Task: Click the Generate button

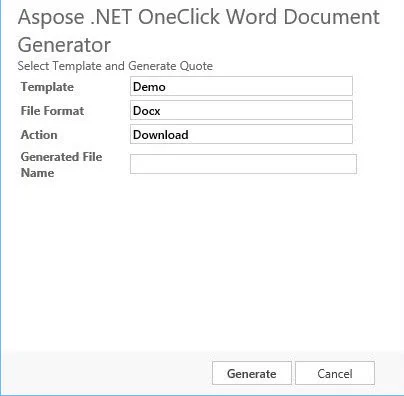Action: pos(252,373)
